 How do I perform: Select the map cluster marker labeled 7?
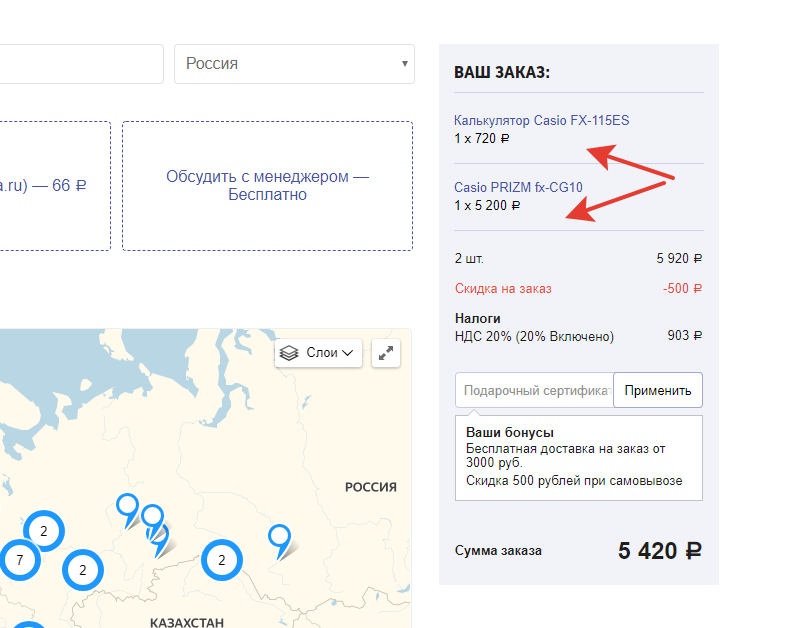tap(20, 560)
